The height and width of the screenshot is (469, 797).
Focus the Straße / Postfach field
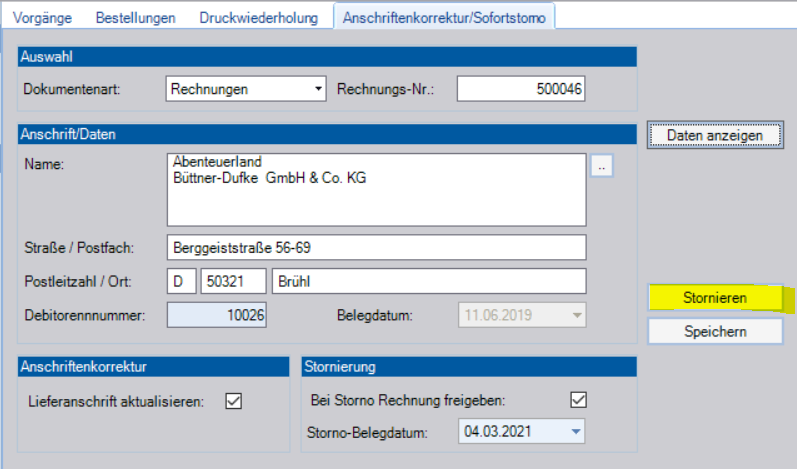pos(375,247)
